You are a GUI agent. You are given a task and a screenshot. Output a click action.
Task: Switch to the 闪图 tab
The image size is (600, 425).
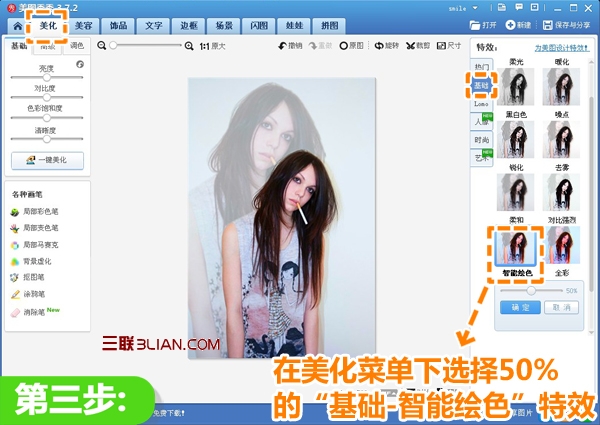pyautogui.click(x=259, y=26)
